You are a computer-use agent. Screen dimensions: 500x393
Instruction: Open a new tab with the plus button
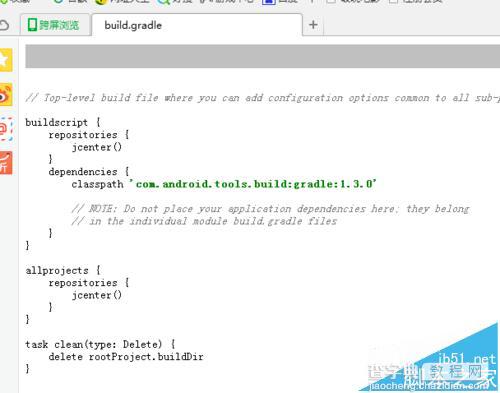coord(313,25)
